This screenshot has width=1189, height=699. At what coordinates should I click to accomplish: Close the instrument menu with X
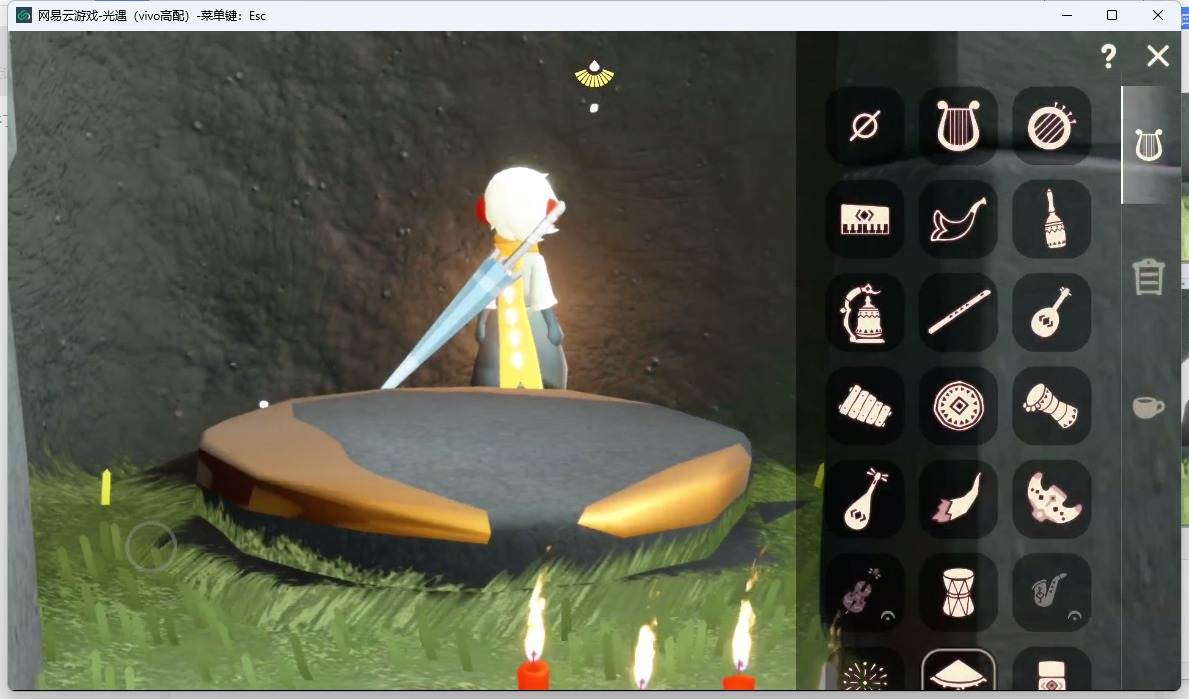[x=1158, y=55]
